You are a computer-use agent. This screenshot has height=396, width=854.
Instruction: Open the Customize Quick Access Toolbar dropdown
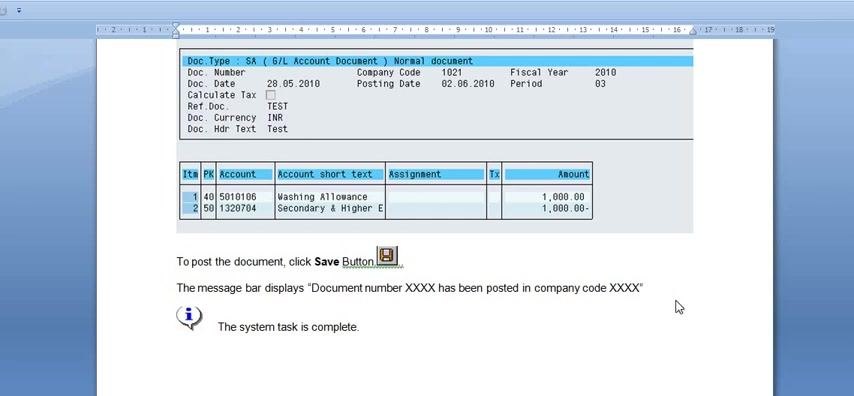(19, 10)
